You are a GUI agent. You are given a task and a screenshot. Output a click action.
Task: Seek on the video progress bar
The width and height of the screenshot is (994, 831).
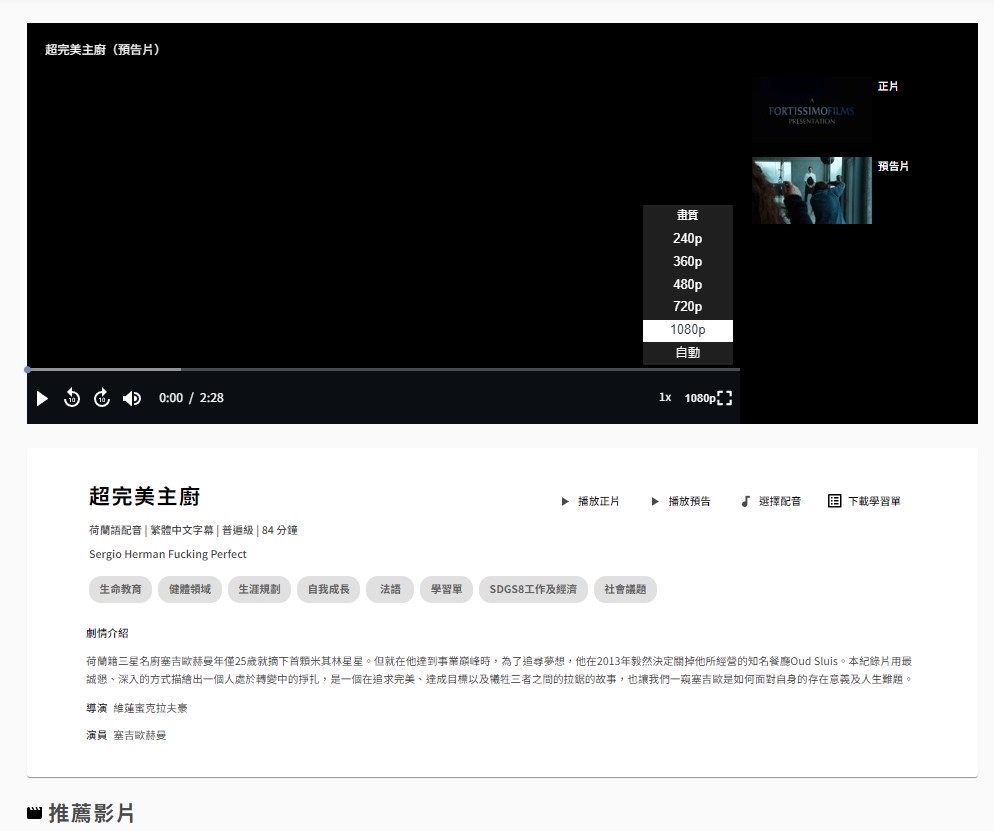[x=383, y=370]
